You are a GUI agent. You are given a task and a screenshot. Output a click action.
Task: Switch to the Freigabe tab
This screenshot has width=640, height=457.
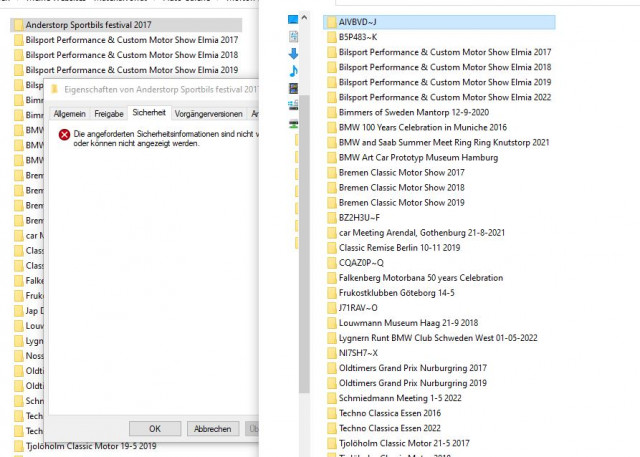coord(109,114)
